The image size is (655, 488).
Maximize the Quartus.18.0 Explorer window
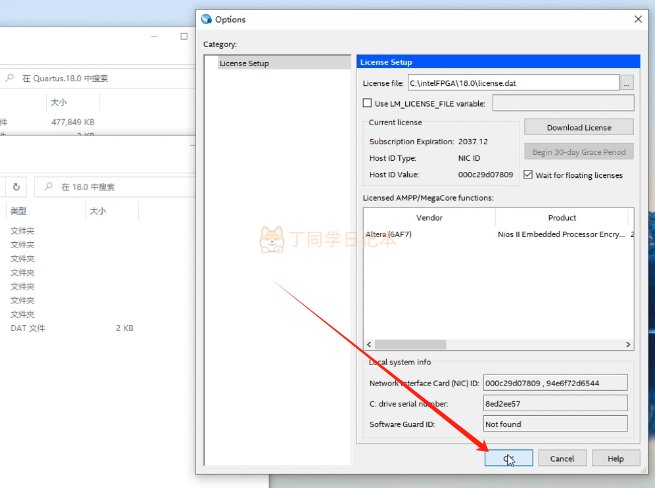coord(184,36)
